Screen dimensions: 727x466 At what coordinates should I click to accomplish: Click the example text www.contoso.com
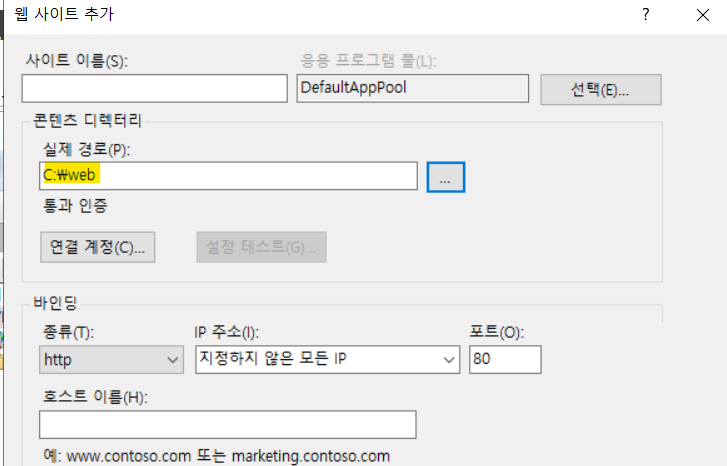click(129, 456)
